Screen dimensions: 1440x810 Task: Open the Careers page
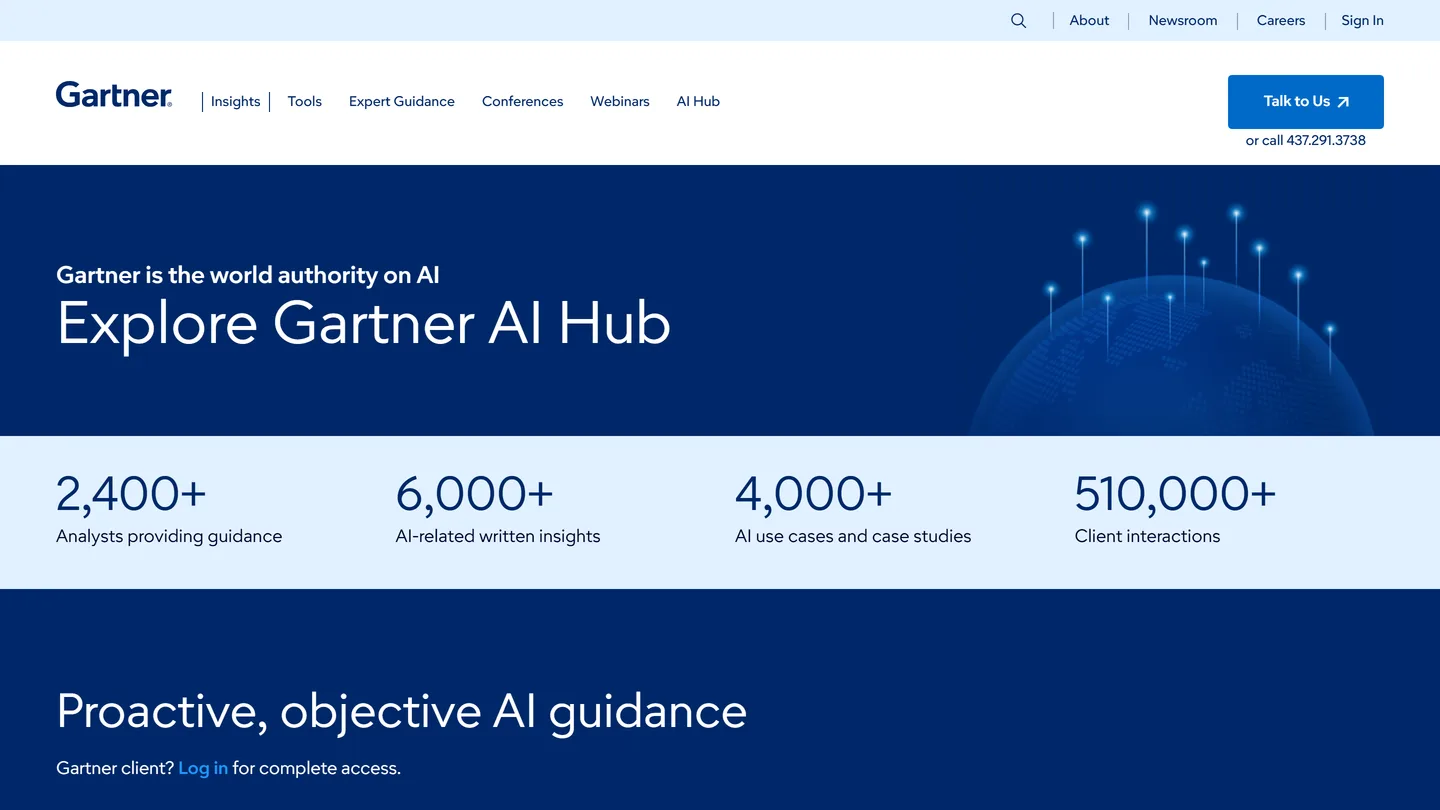pos(1281,20)
